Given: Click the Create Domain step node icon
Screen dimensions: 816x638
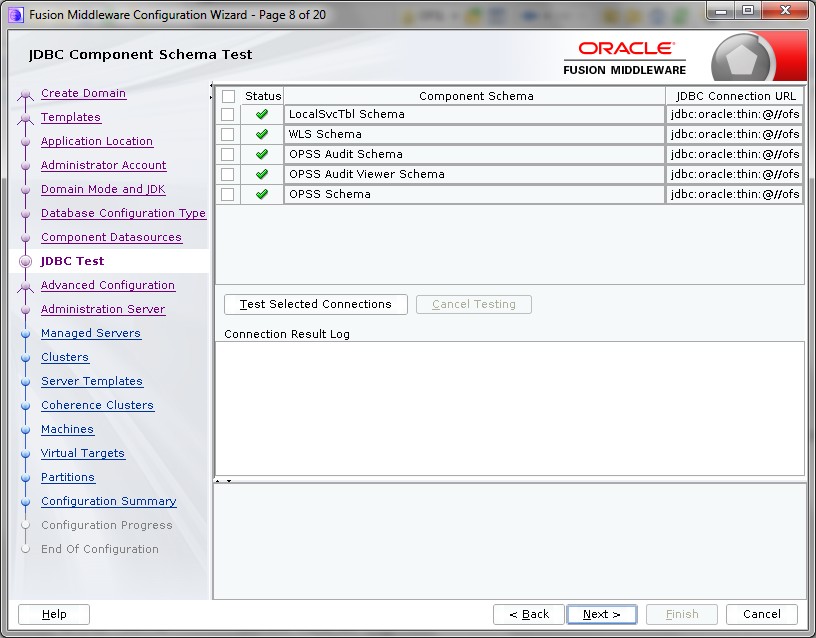Looking at the screenshot, I should [x=26, y=95].
